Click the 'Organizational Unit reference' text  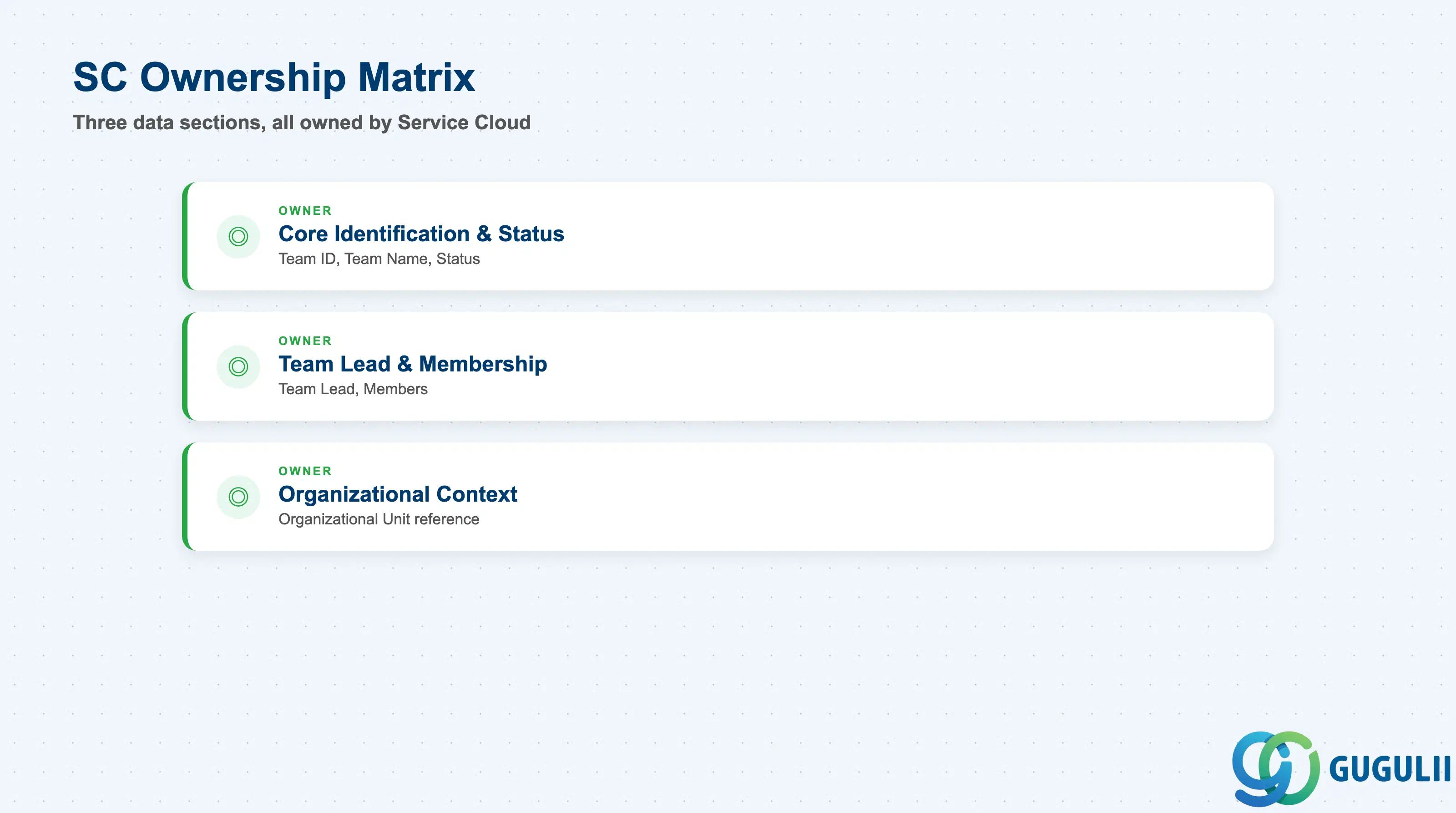[x=379, y=518]
